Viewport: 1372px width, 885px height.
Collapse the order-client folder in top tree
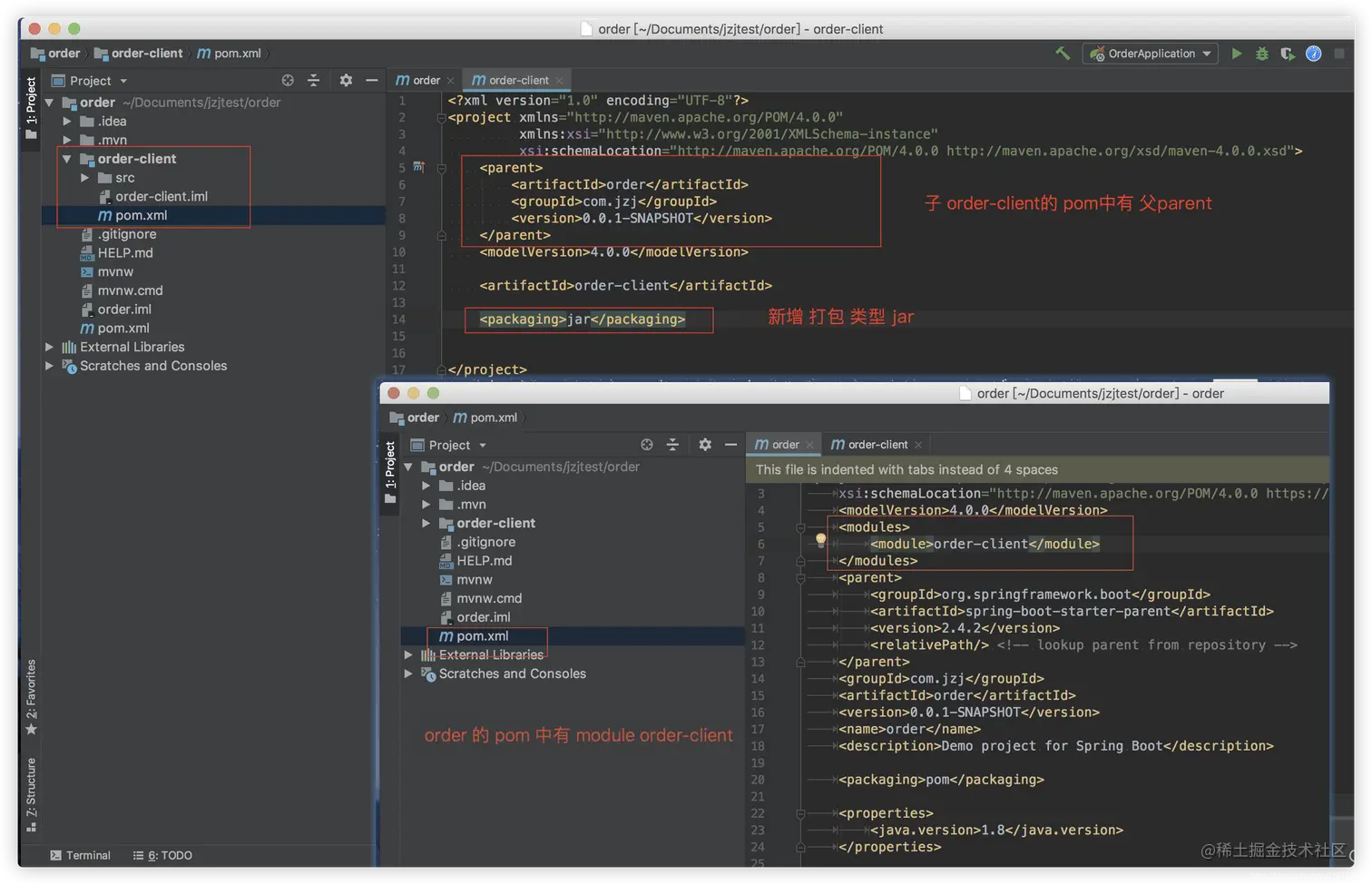(x=67, y=159)
